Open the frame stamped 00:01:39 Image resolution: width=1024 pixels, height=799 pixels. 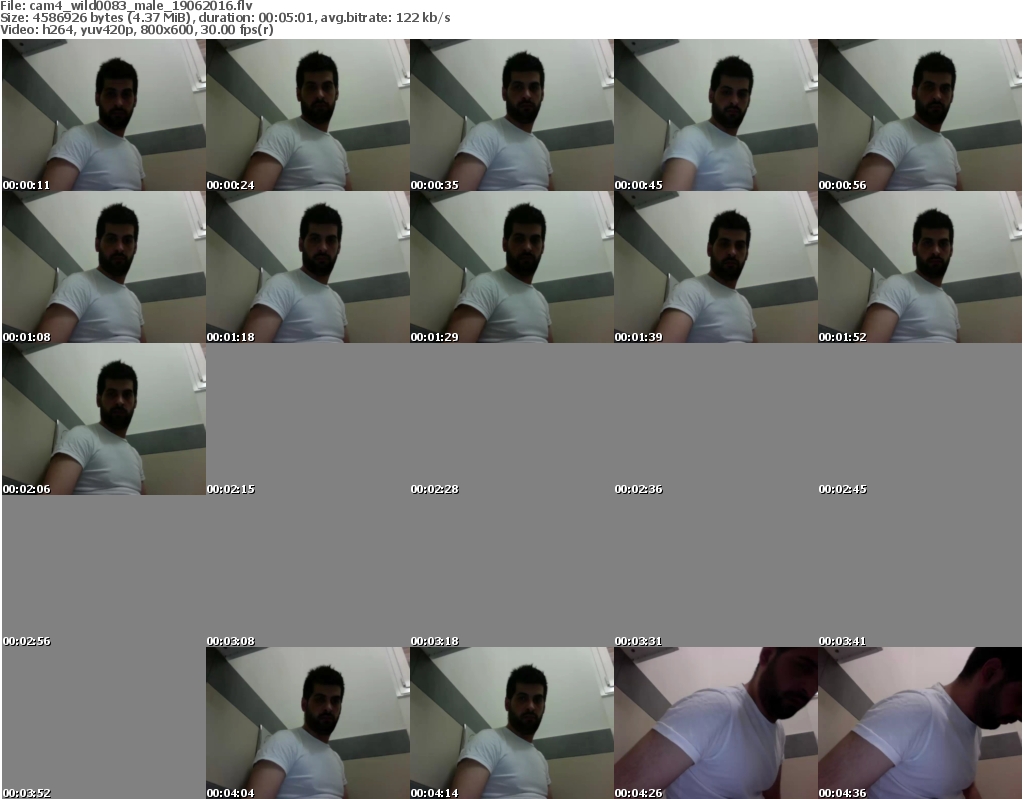tap(716, 267)
